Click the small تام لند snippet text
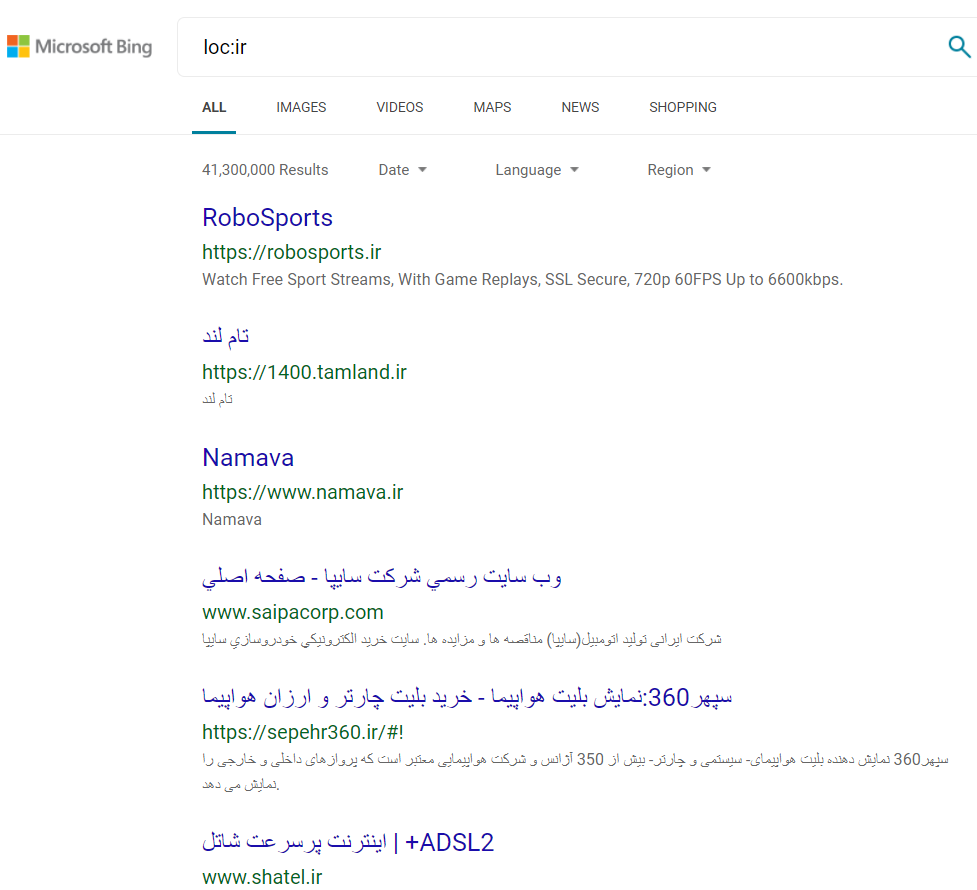This screenshot has width=977, height=890. point(217,399)
